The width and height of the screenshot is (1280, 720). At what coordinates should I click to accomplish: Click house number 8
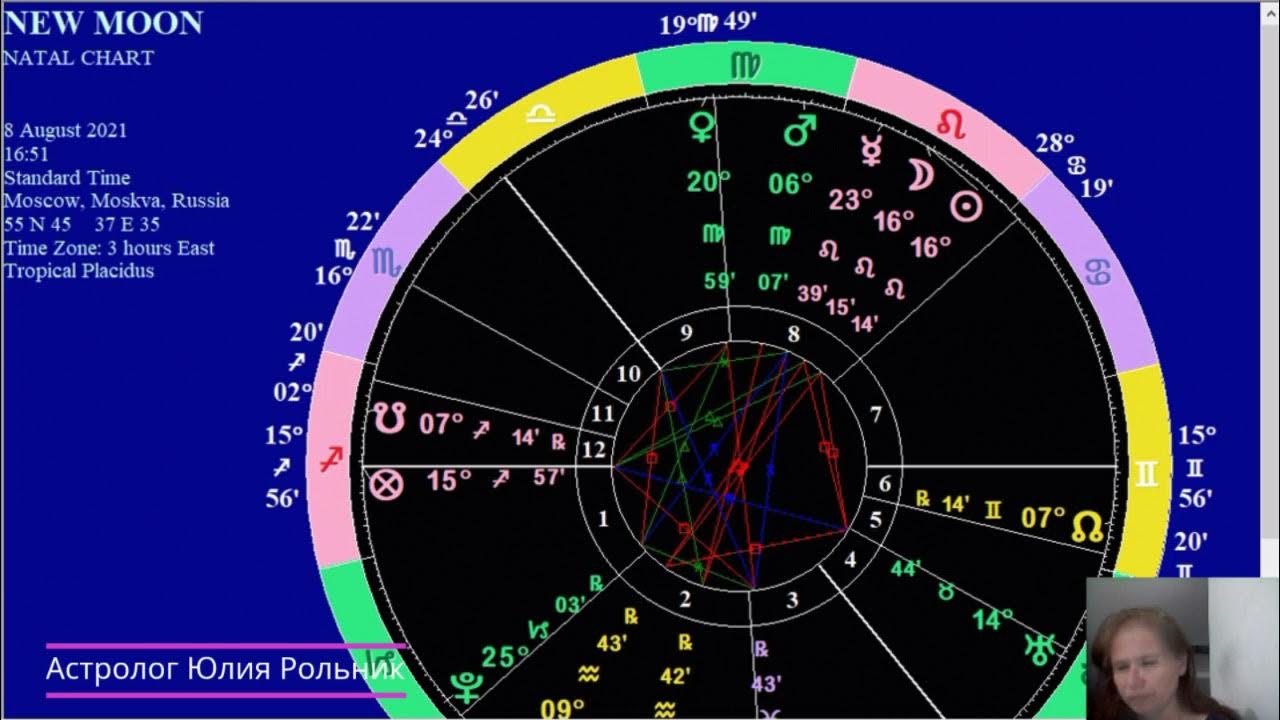pos(794,335)
